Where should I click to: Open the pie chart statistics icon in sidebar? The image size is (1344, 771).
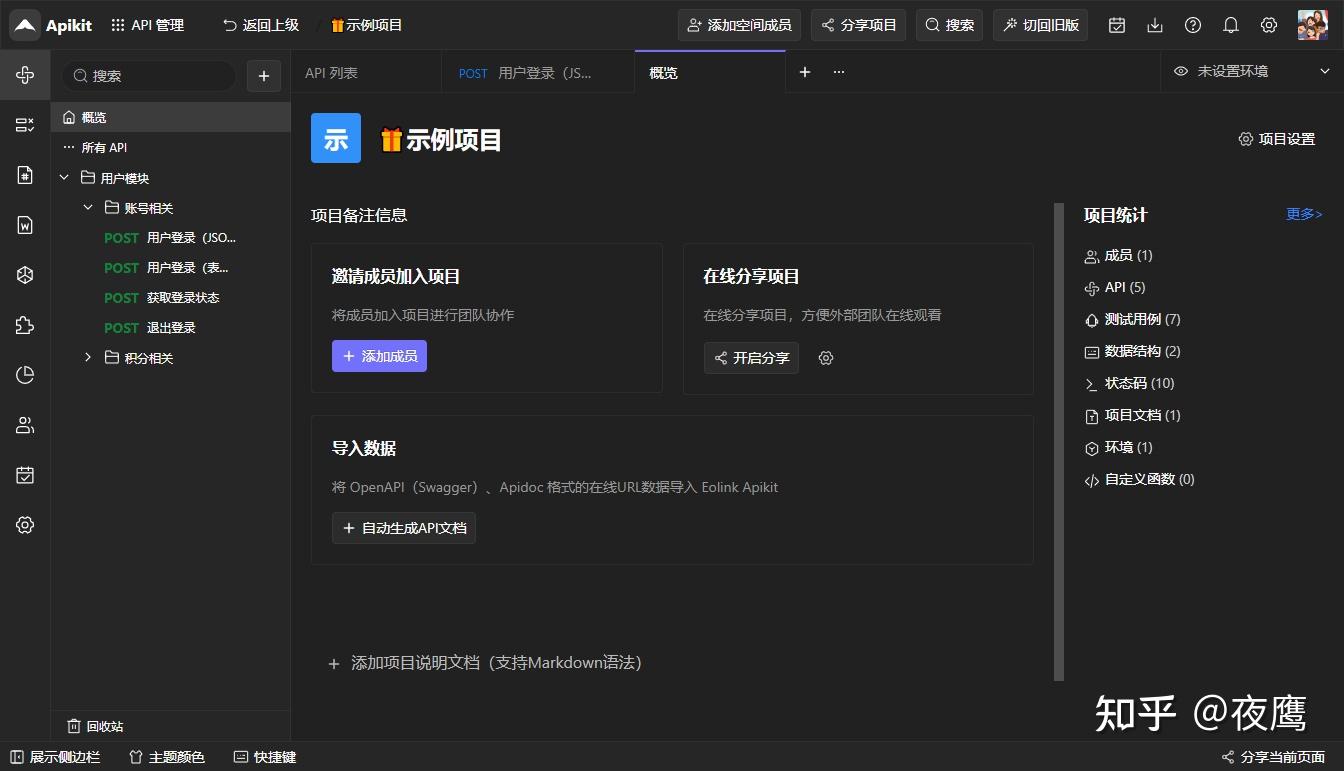pyautogui.click(x=25, y=374)
